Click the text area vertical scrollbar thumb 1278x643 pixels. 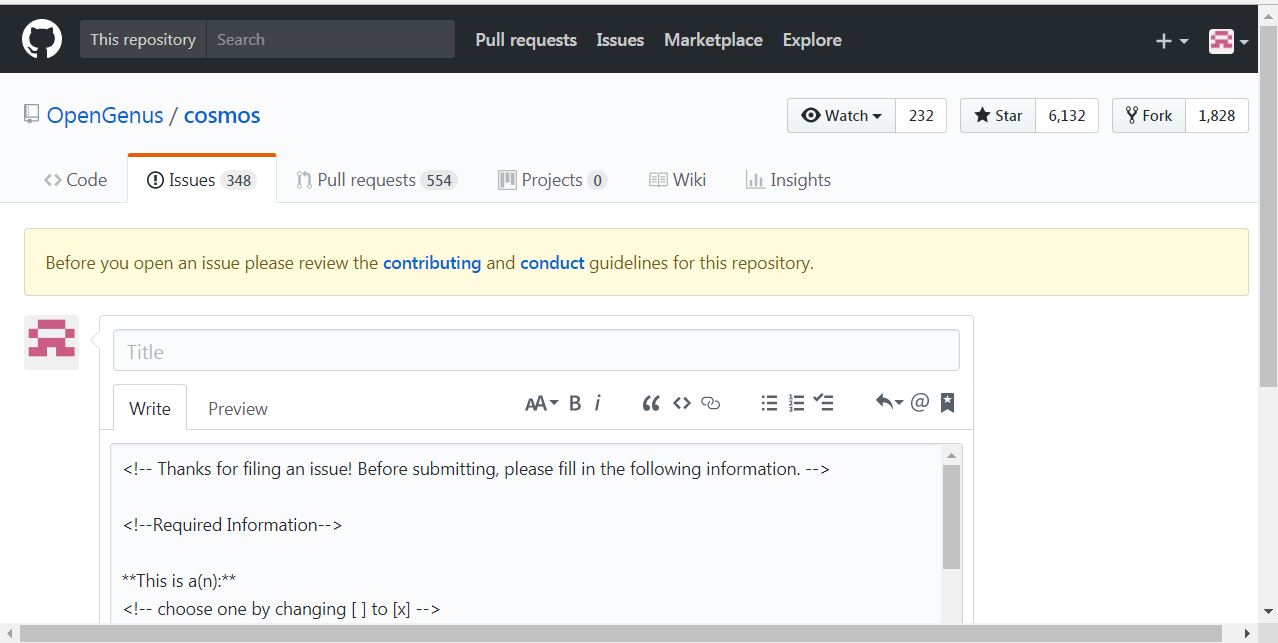point(951,517)
